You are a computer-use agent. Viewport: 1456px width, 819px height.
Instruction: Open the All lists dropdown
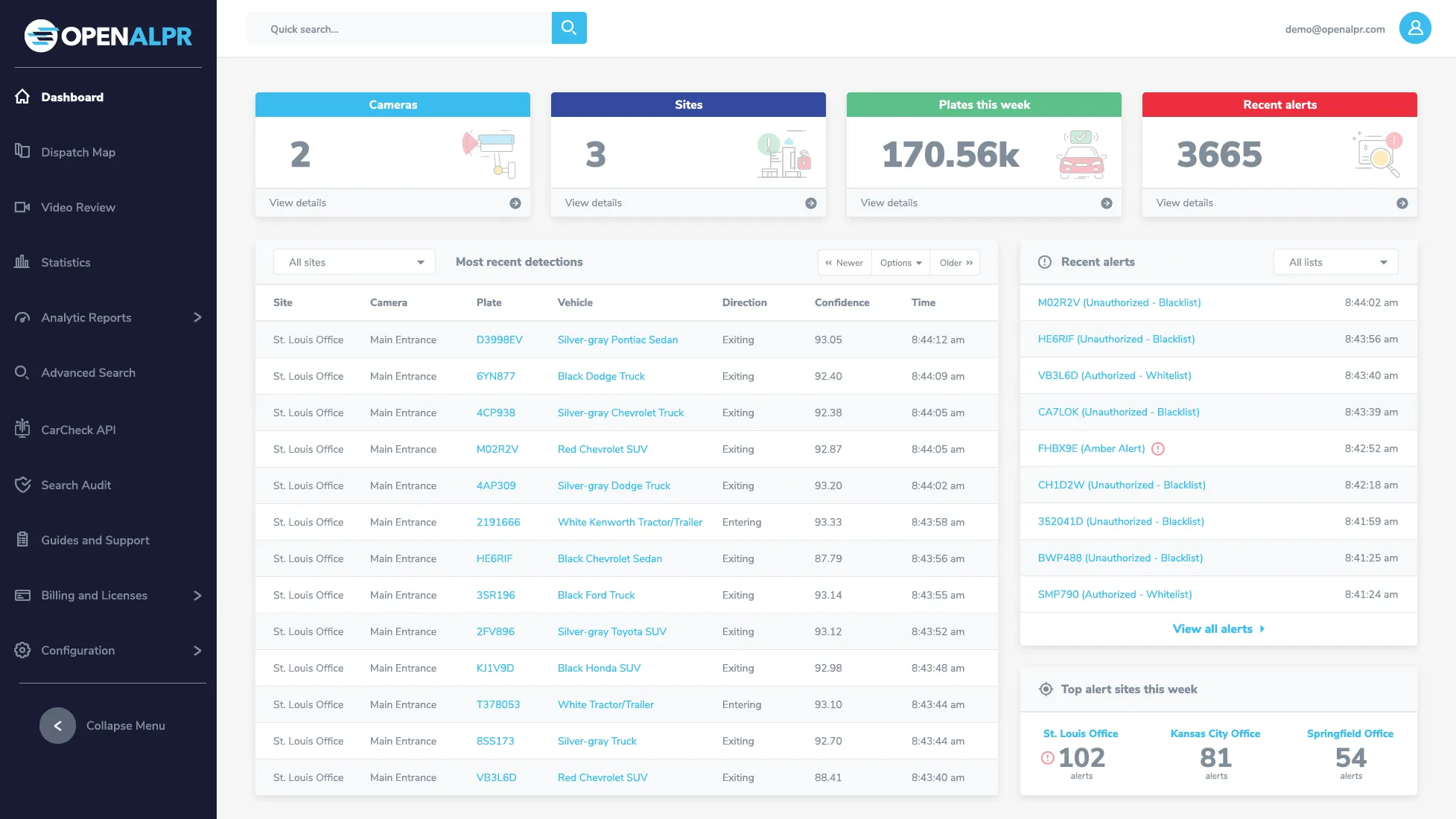(x=1336, y=262)
